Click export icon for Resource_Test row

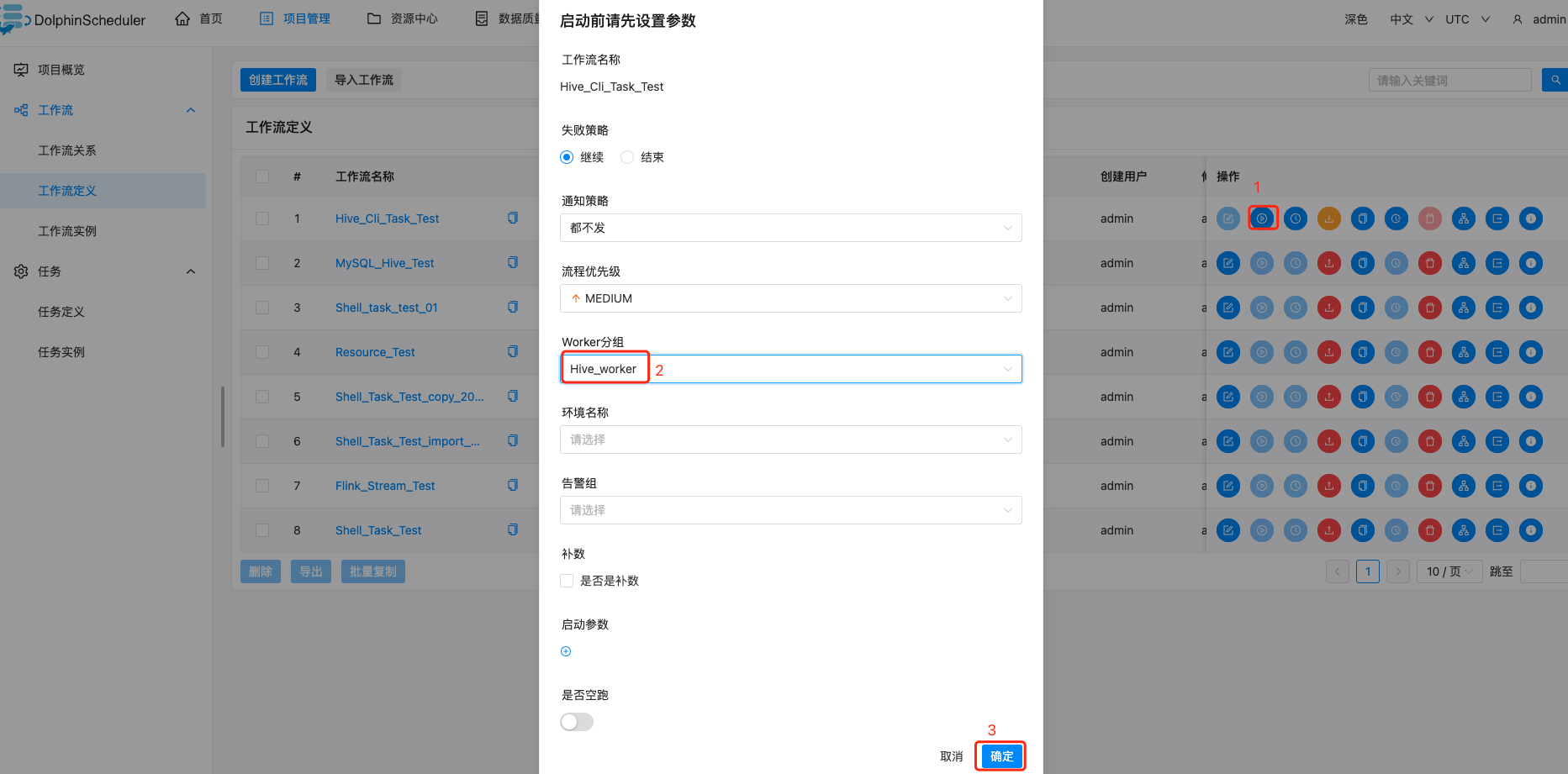(1497, 352)
